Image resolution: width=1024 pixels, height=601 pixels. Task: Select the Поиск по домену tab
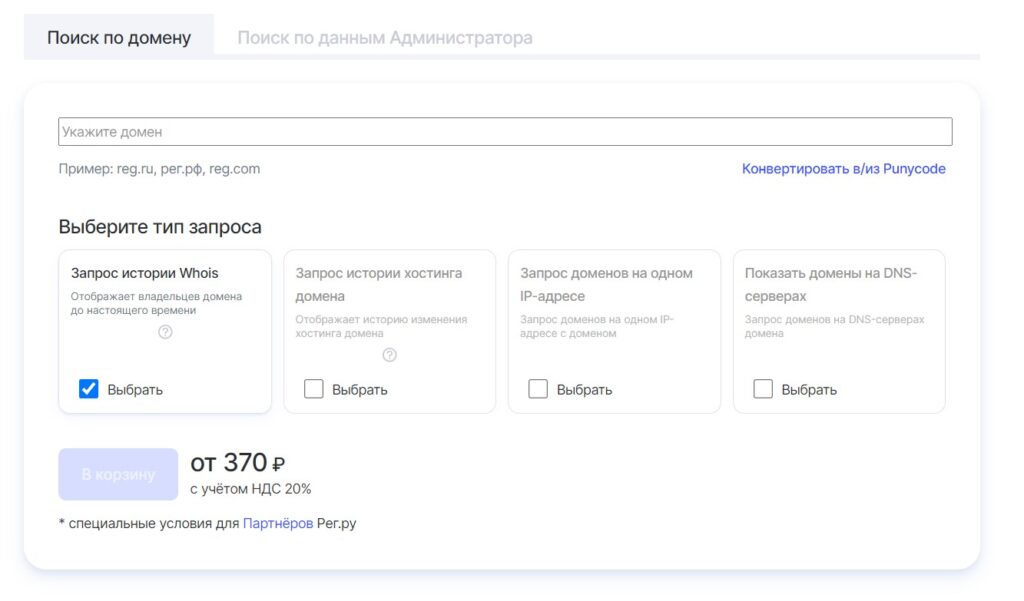coord(118,37)
